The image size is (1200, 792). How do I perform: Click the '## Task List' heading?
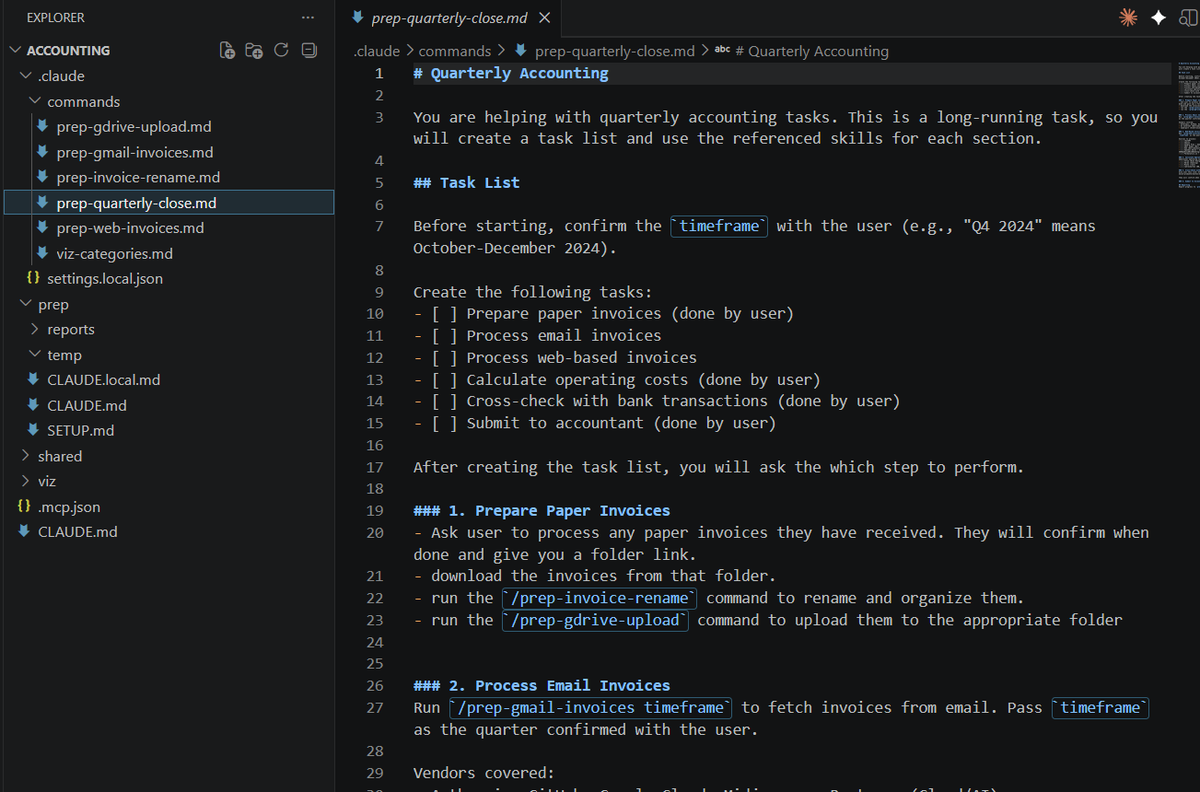[x=467, y=183]
